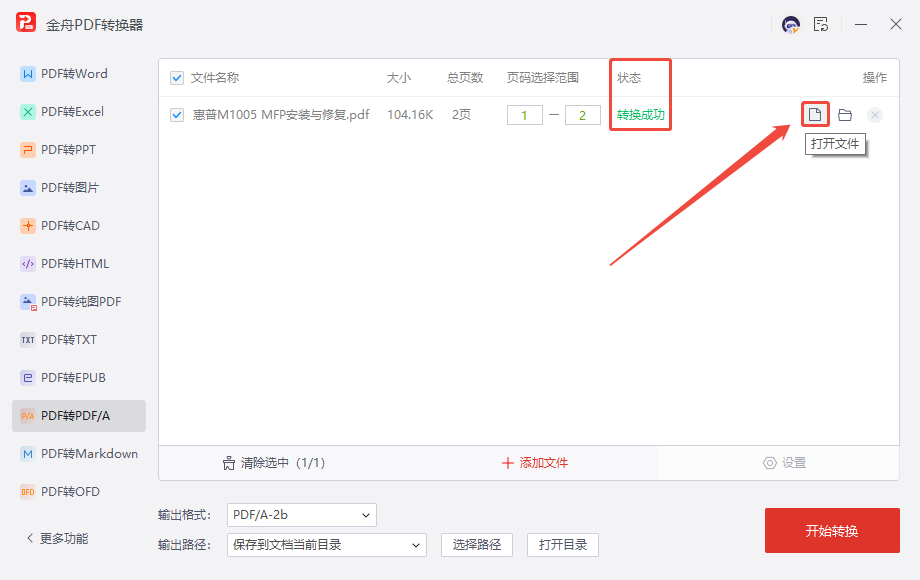This screenshot has width=920, height=580.
Task: Select the PDF转CAD icon in sidebar
Action: 28,226
